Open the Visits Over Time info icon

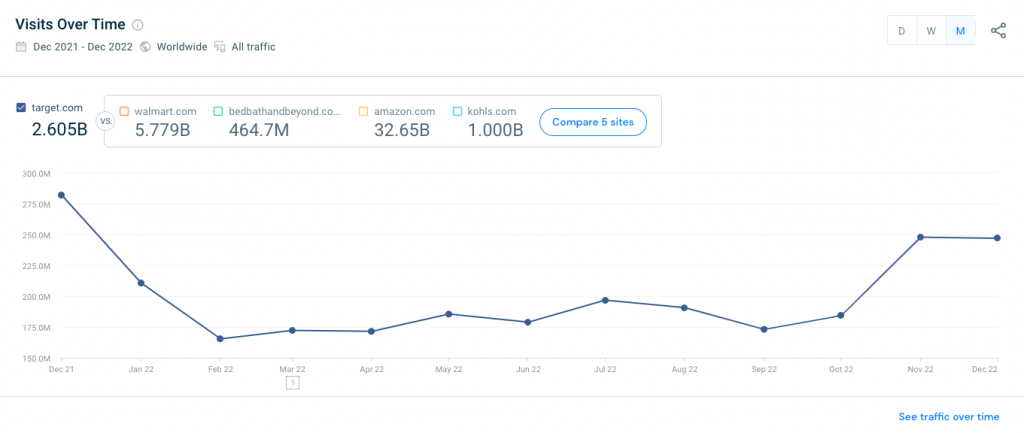pyautogui.click(x=138, y=25)
